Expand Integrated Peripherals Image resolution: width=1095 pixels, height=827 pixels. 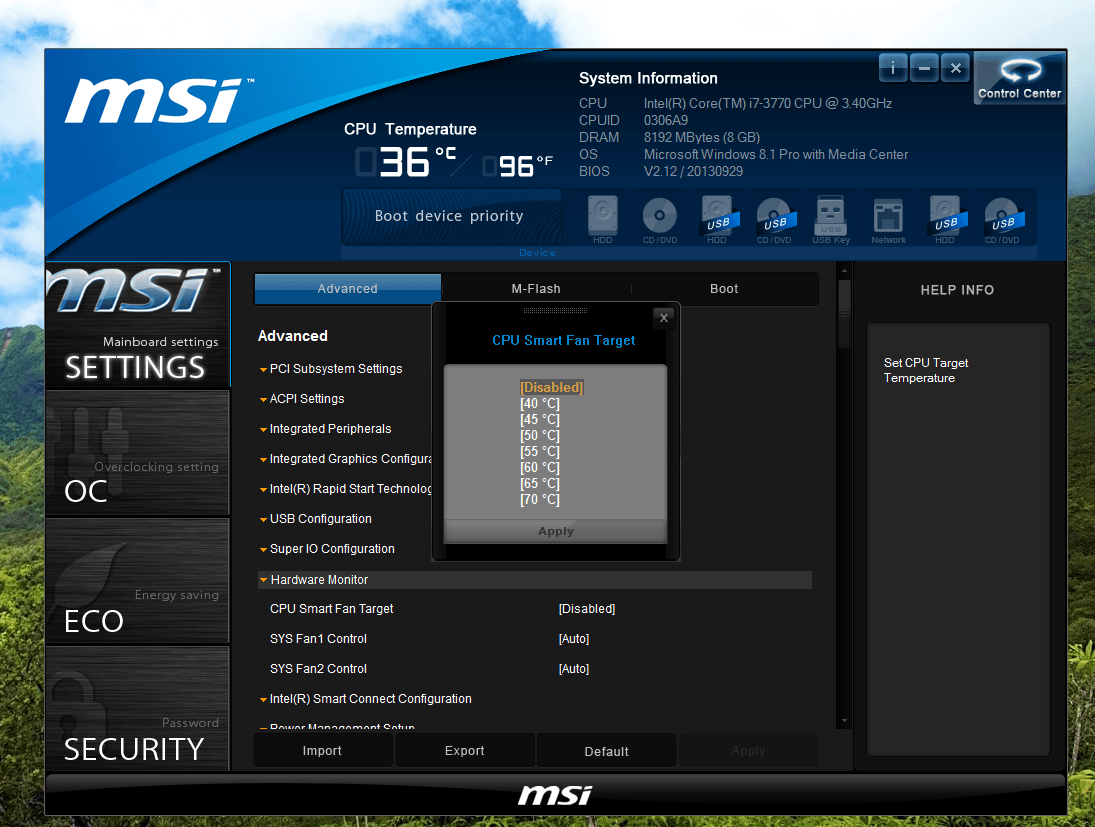point(325,429)
